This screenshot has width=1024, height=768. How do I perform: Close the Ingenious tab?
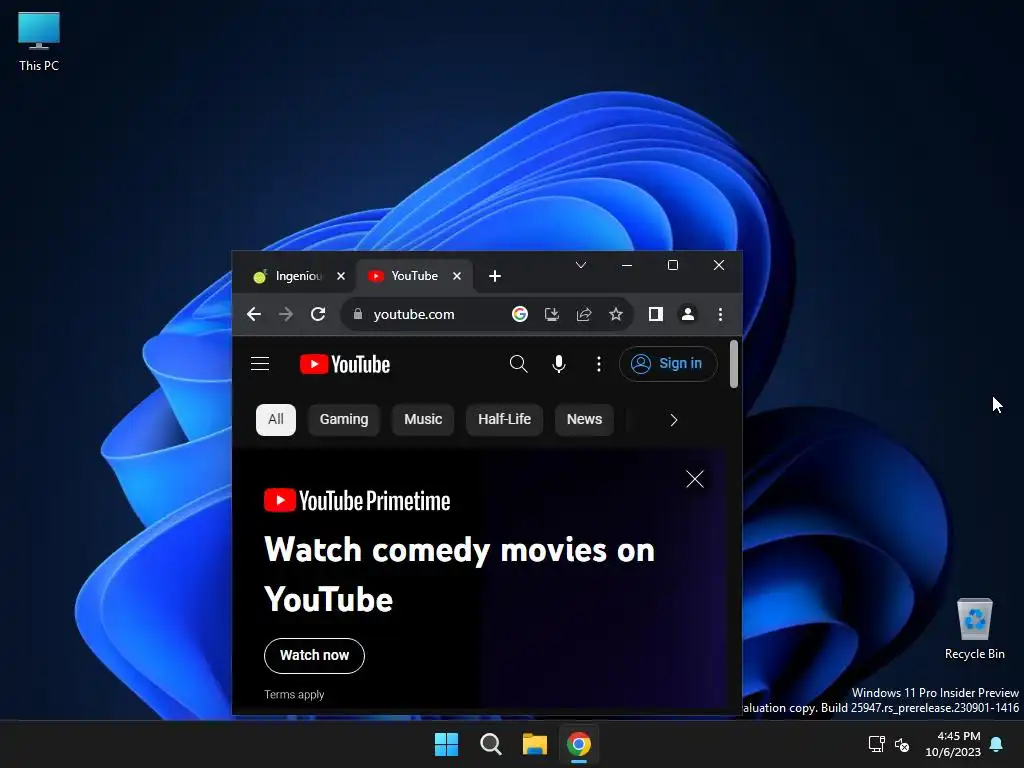coord(341,276)
